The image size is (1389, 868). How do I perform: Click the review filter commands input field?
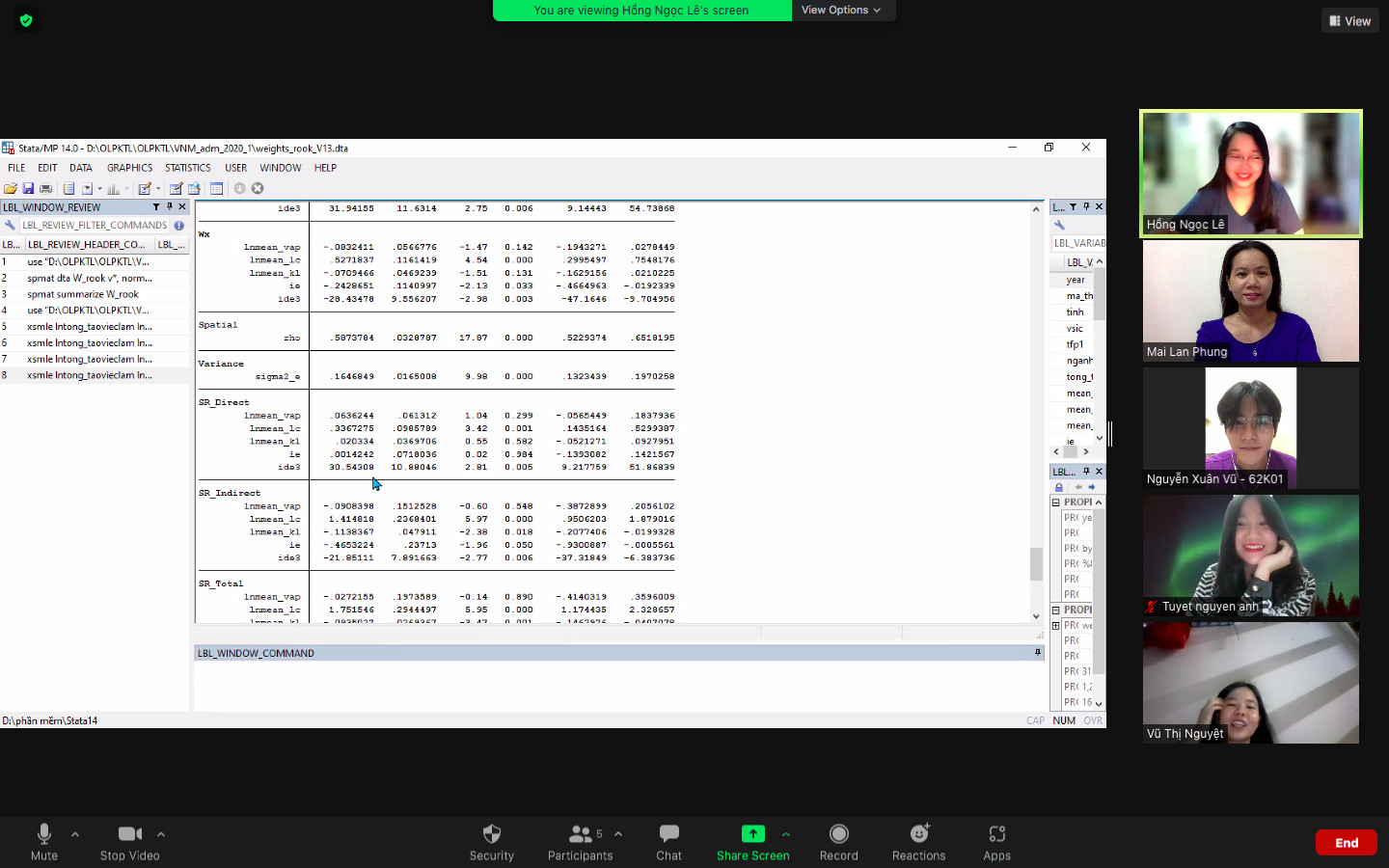coord(95,226)
